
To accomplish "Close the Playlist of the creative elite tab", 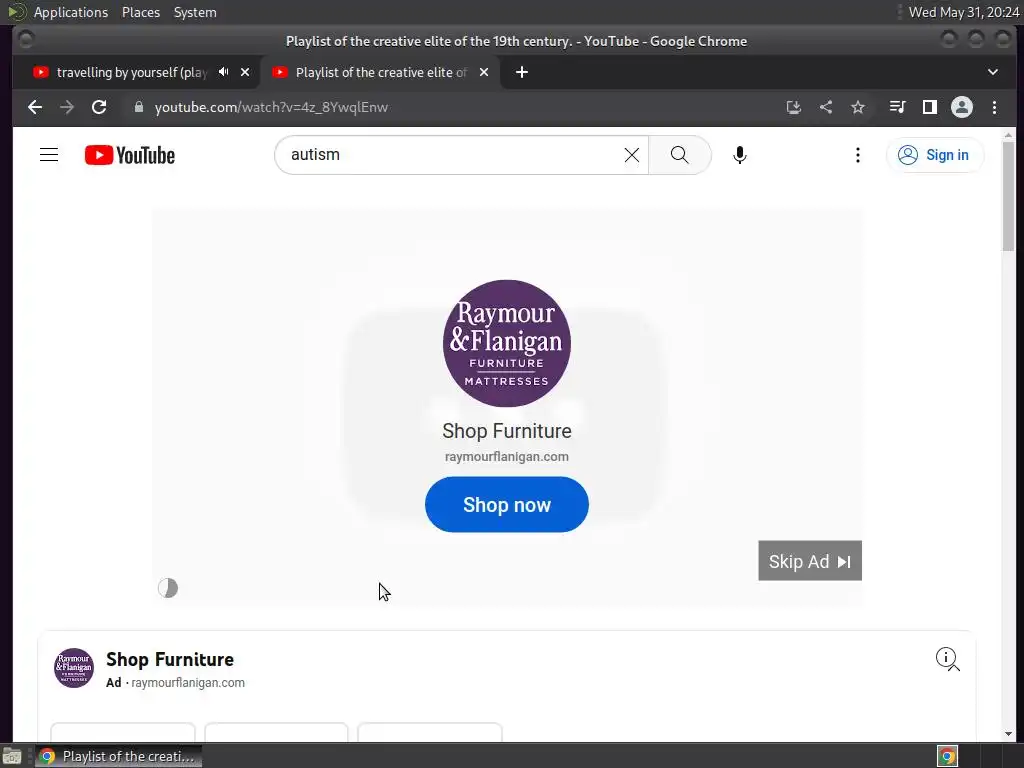I will [x=484, y=72].
